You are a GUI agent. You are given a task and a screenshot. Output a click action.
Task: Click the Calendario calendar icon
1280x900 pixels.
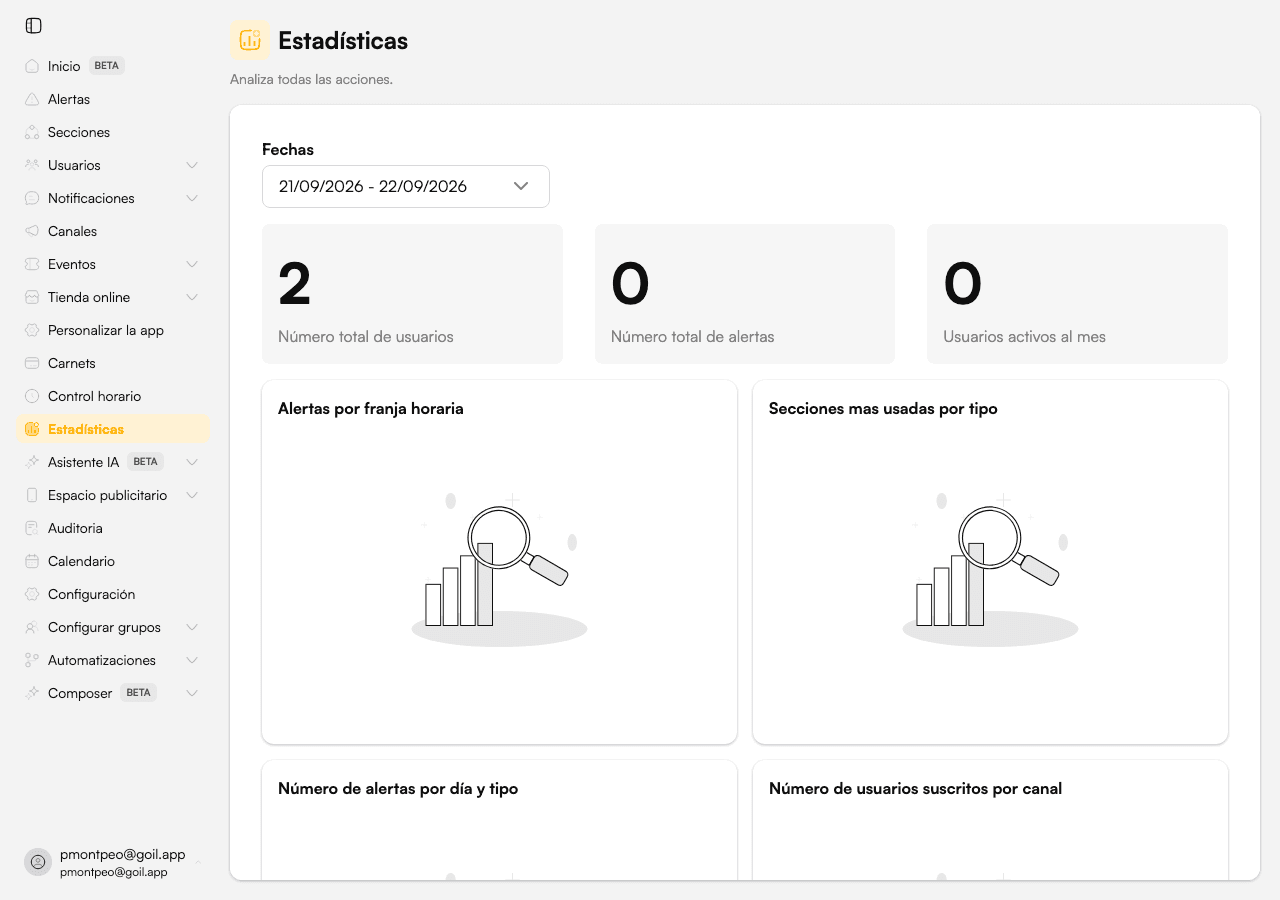point(32,561)
